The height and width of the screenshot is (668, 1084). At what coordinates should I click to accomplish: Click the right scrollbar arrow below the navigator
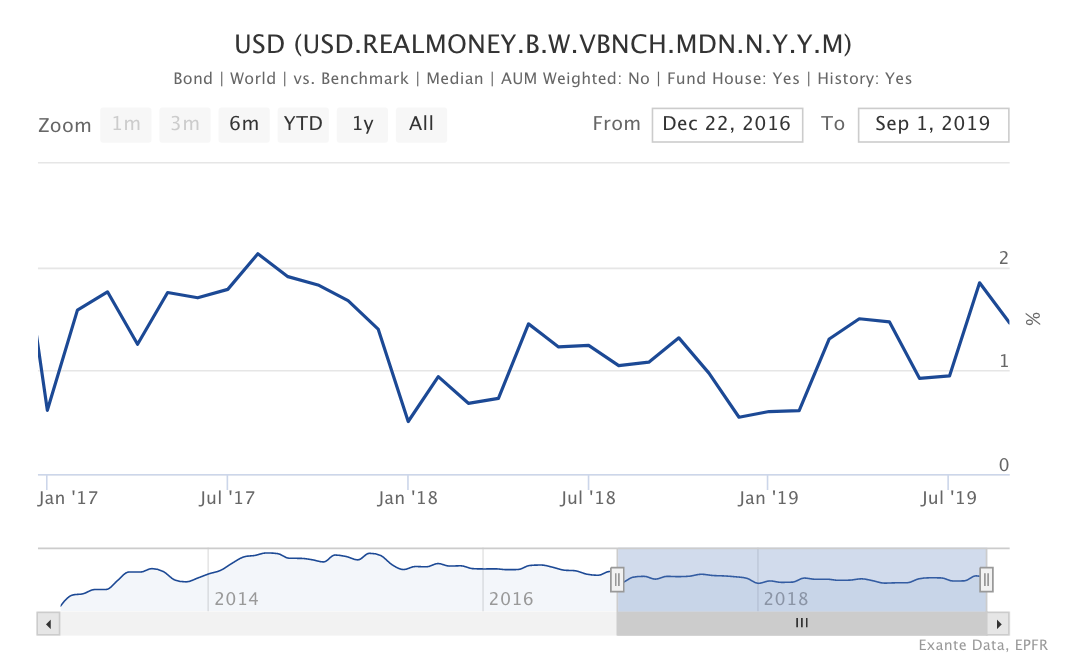pos(999,623)
